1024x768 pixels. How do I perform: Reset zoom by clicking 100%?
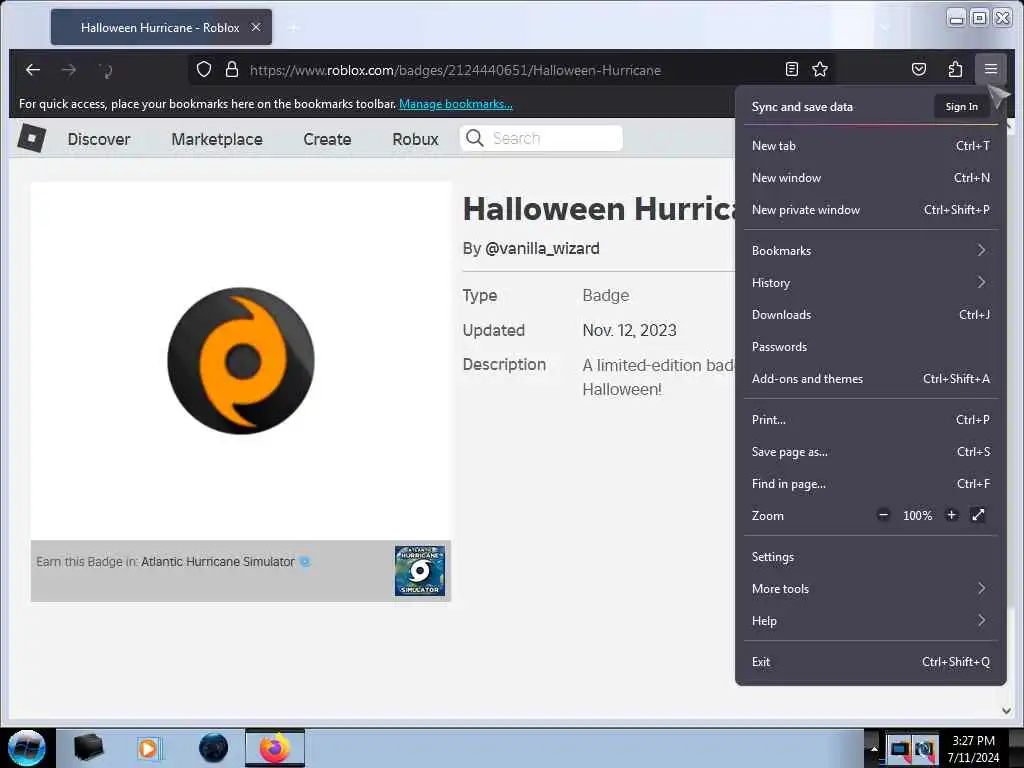point(918,516)
